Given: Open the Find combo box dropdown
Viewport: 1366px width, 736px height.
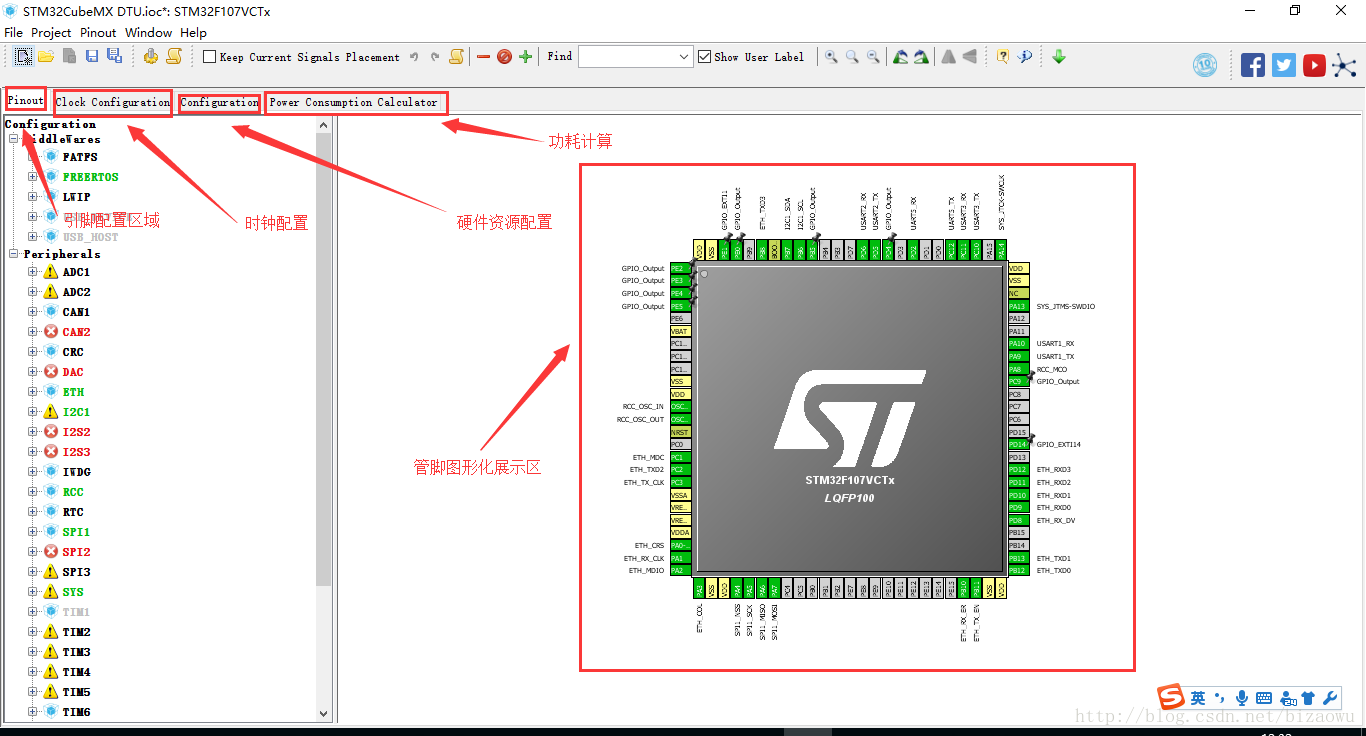Looking at the screenshot, I should click(685, 57).
